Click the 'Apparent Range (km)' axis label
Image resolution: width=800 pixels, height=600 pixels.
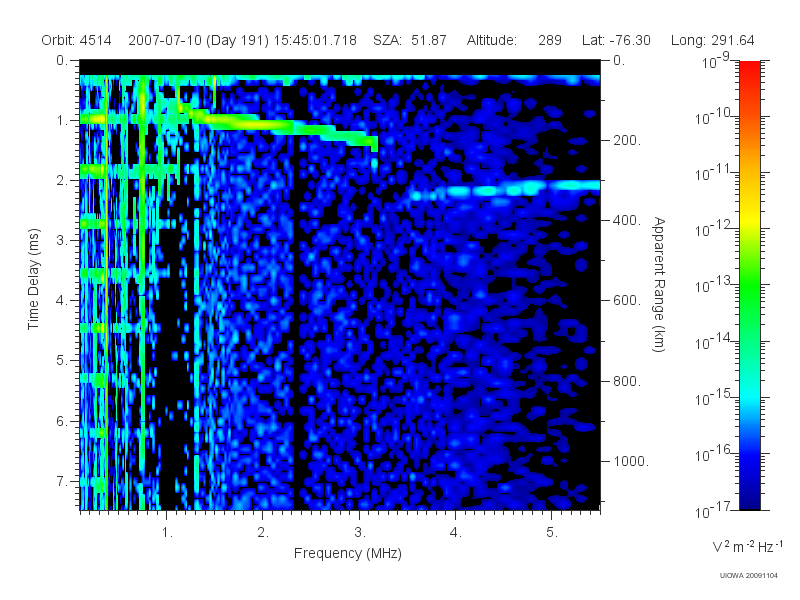[659, 285]
